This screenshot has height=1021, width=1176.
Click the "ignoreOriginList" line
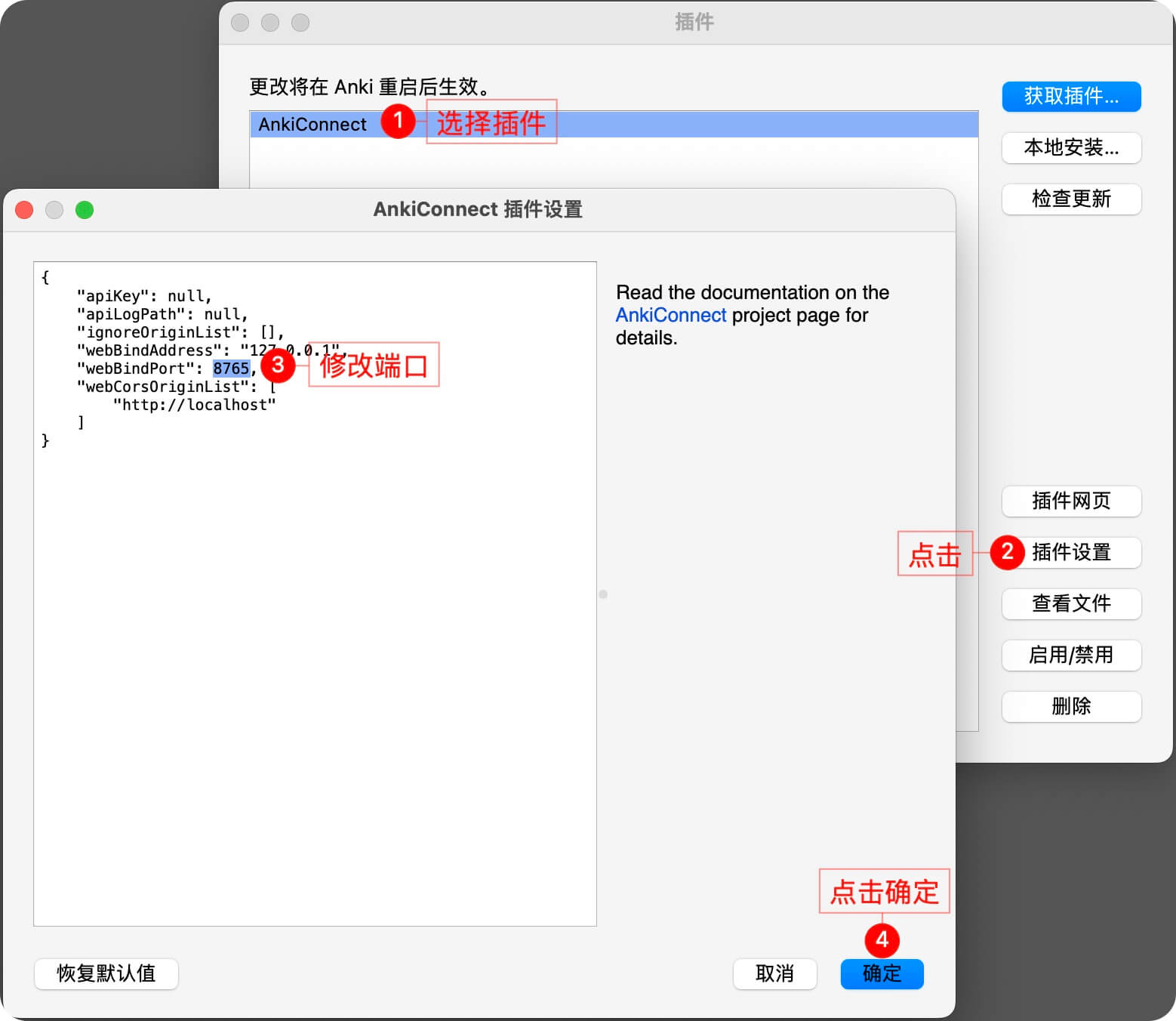tap(180, 332)
